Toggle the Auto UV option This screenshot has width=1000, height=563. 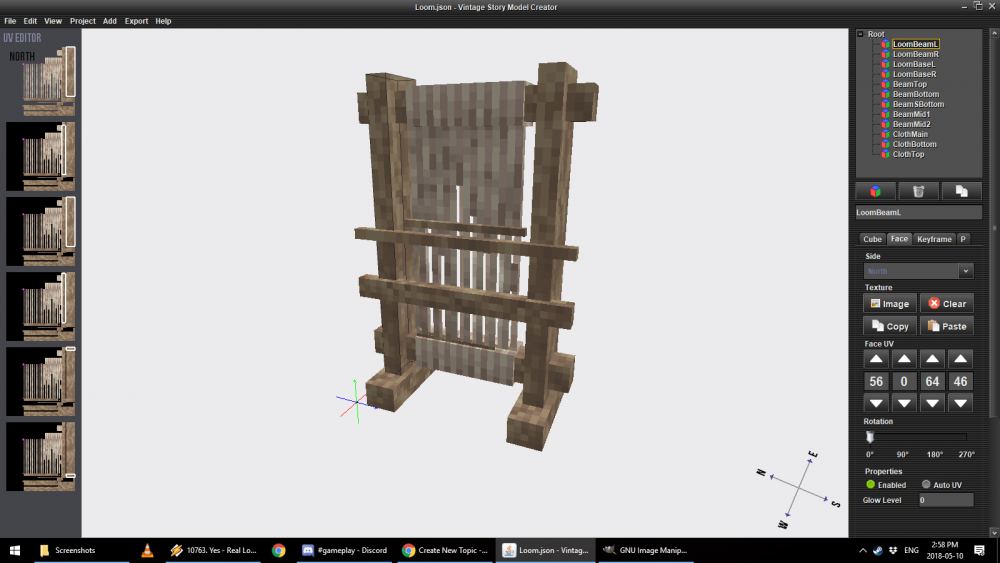click(926, 485)
